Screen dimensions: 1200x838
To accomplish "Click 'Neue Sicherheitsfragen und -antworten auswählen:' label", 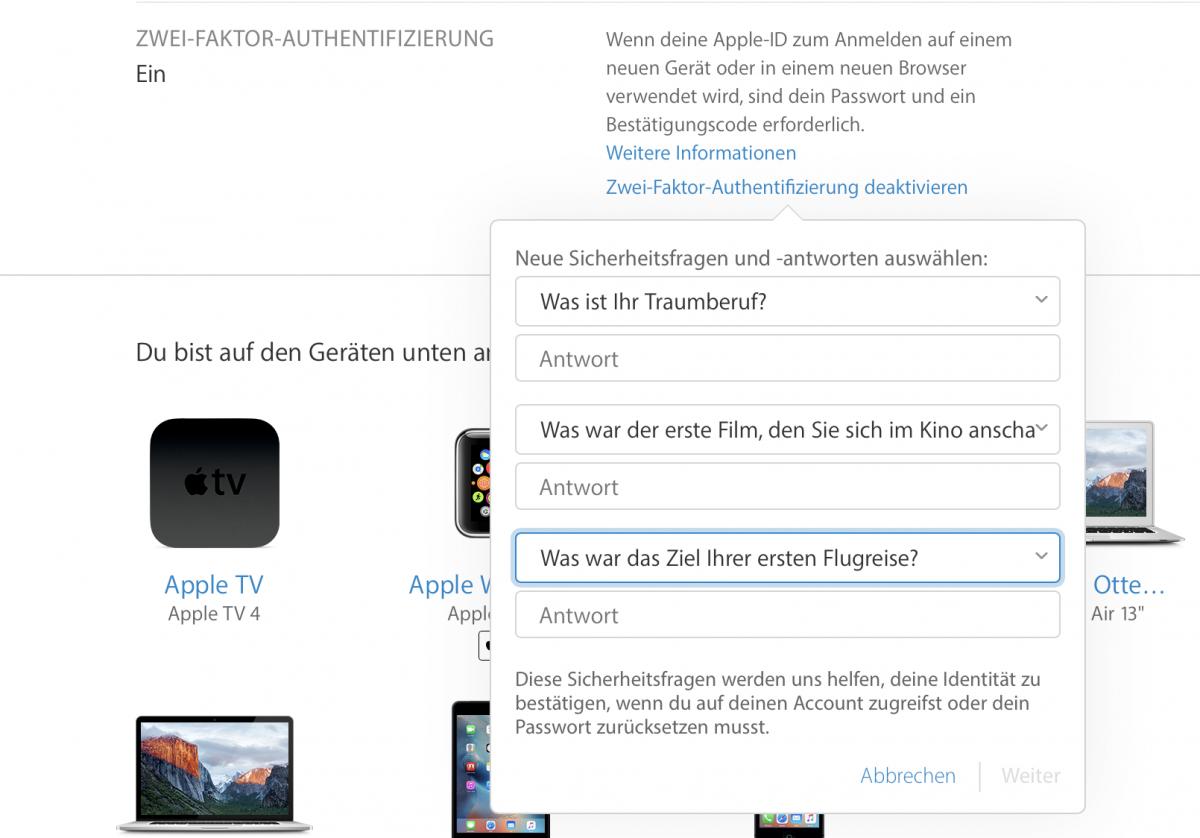I will pos(751,258).
